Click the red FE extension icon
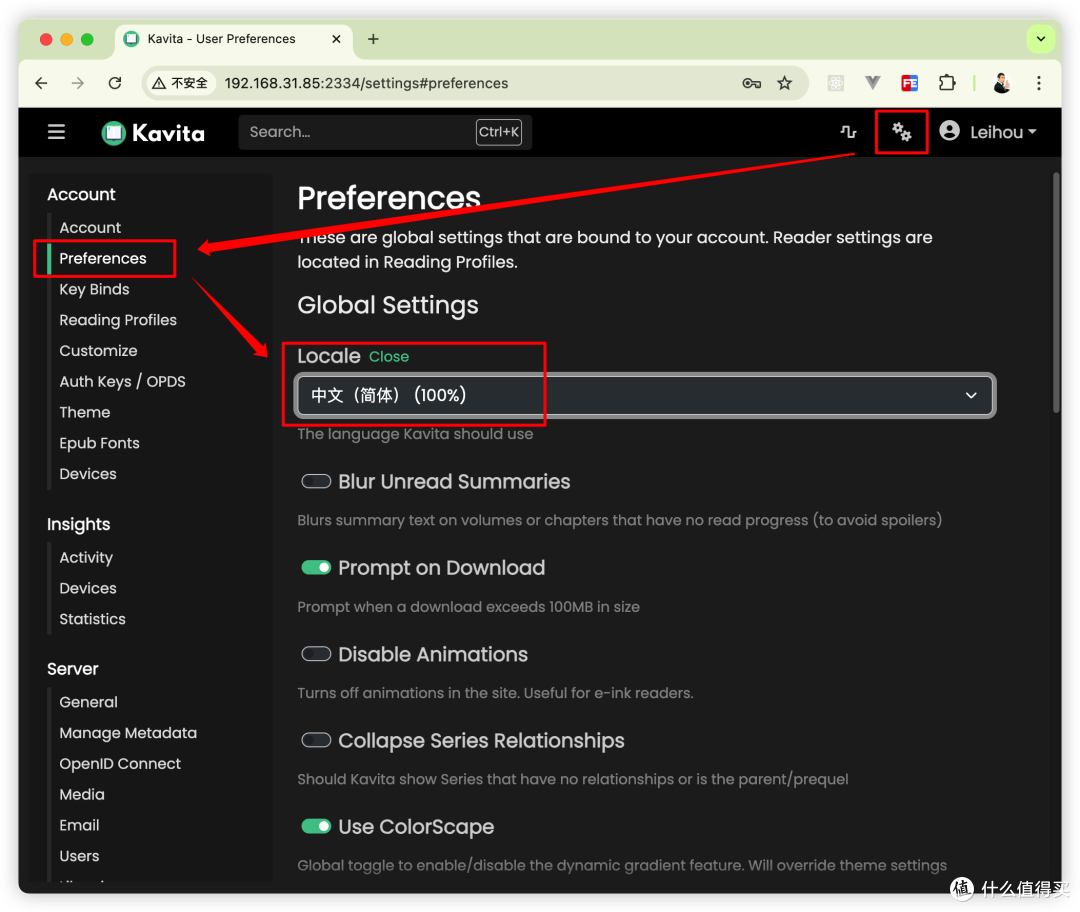This screenshot has width=1080, height=912. point(910,83)
